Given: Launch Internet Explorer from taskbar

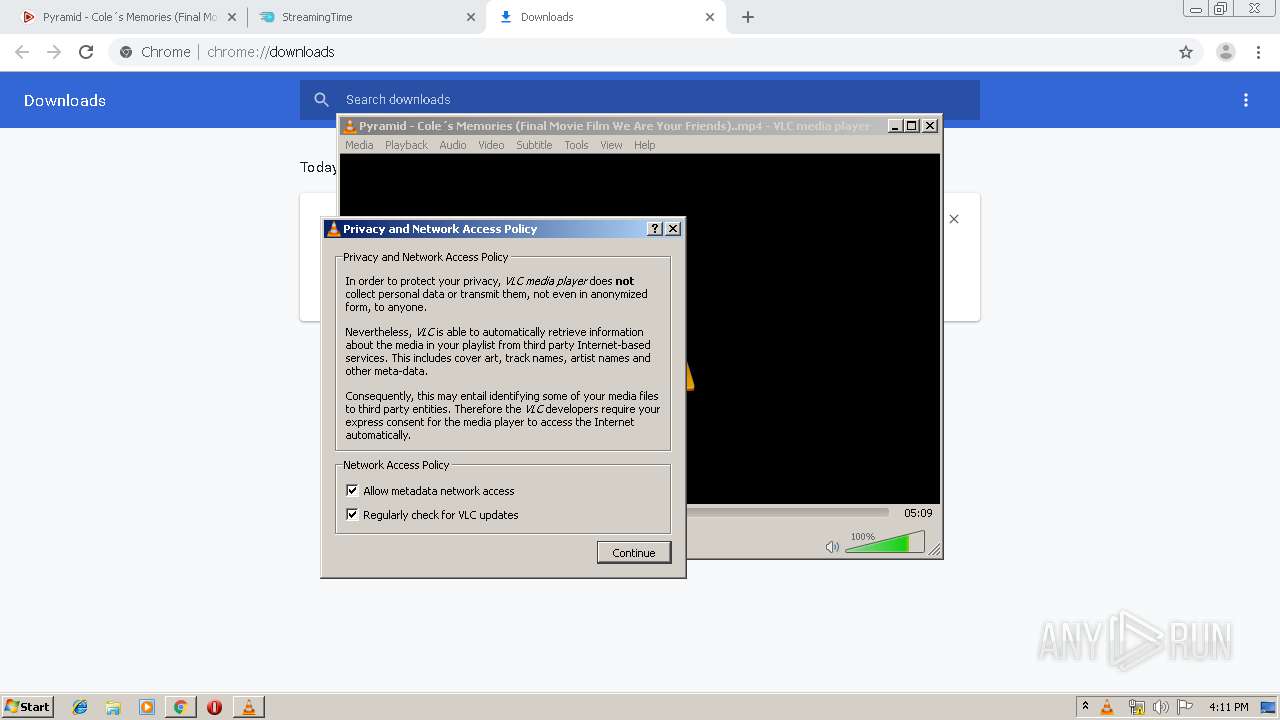Looking at the screenshot, I should click(80, 707).
